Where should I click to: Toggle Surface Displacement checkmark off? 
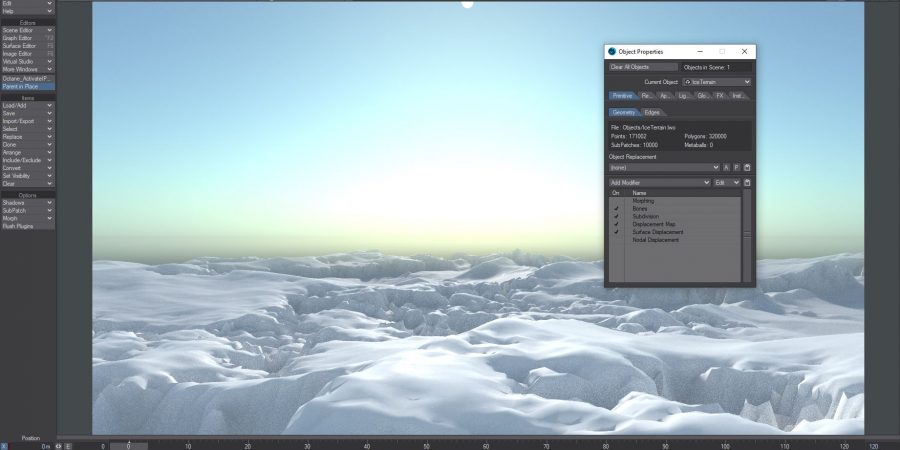(616, 232)
